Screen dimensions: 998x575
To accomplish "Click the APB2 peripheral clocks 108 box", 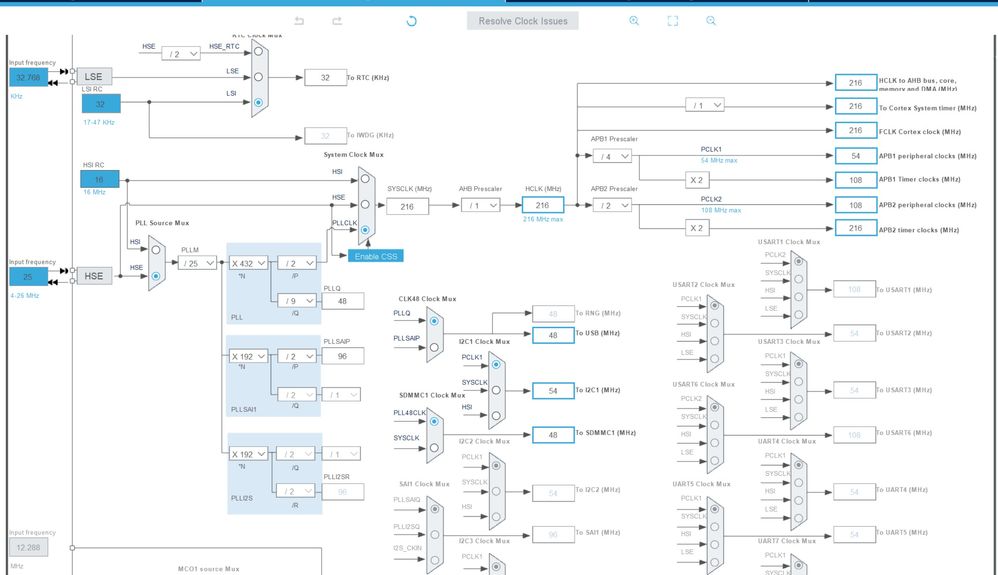I will tap(856, 205).
